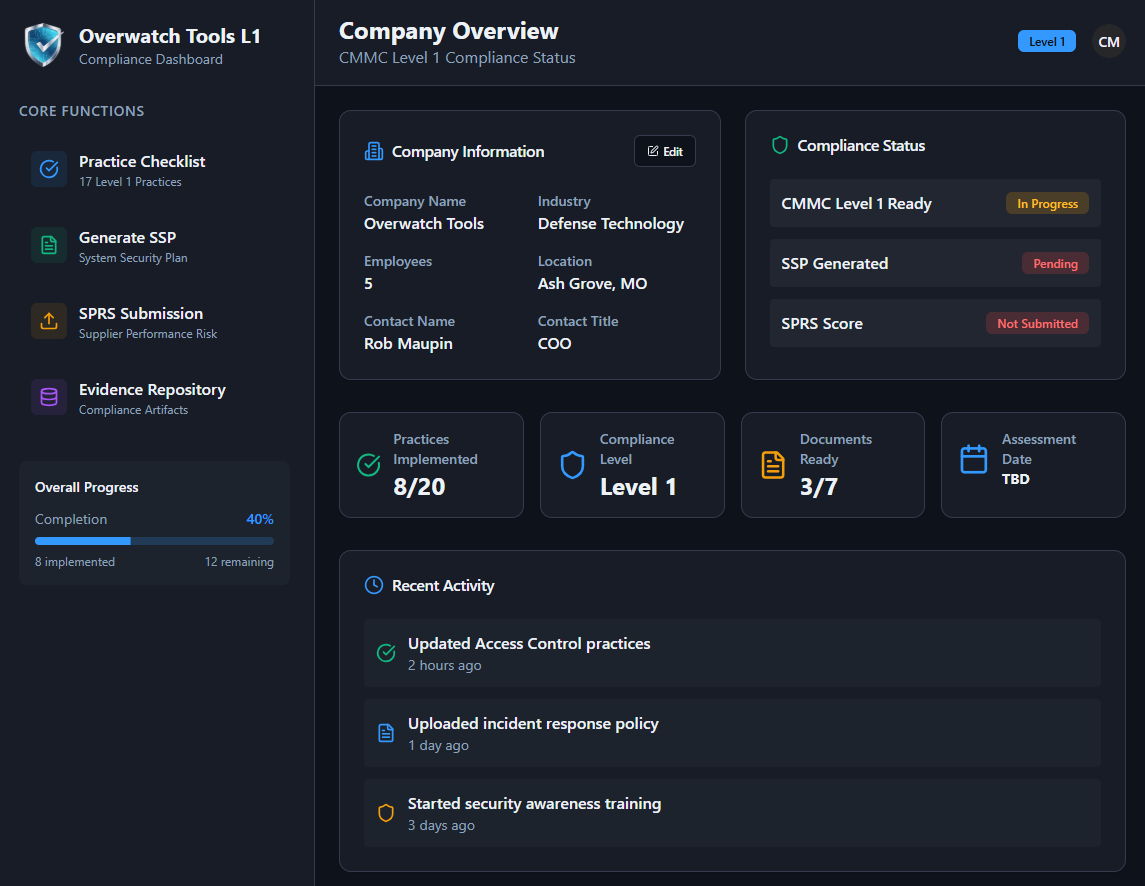
Task: Click the Assessment Date calendar icon
Action: pos(972,459)
